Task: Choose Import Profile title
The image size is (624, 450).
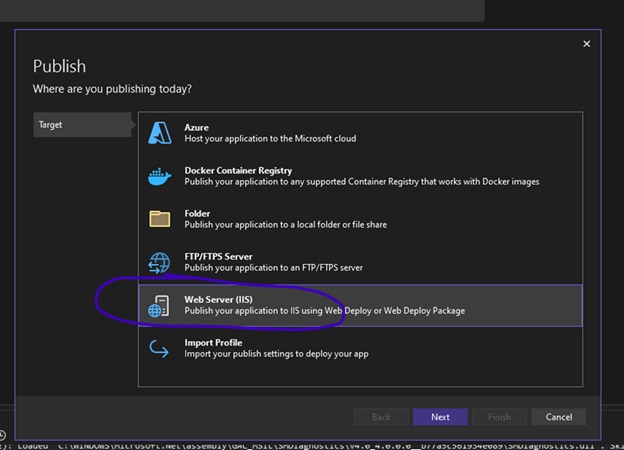Action: coord(213,342)
